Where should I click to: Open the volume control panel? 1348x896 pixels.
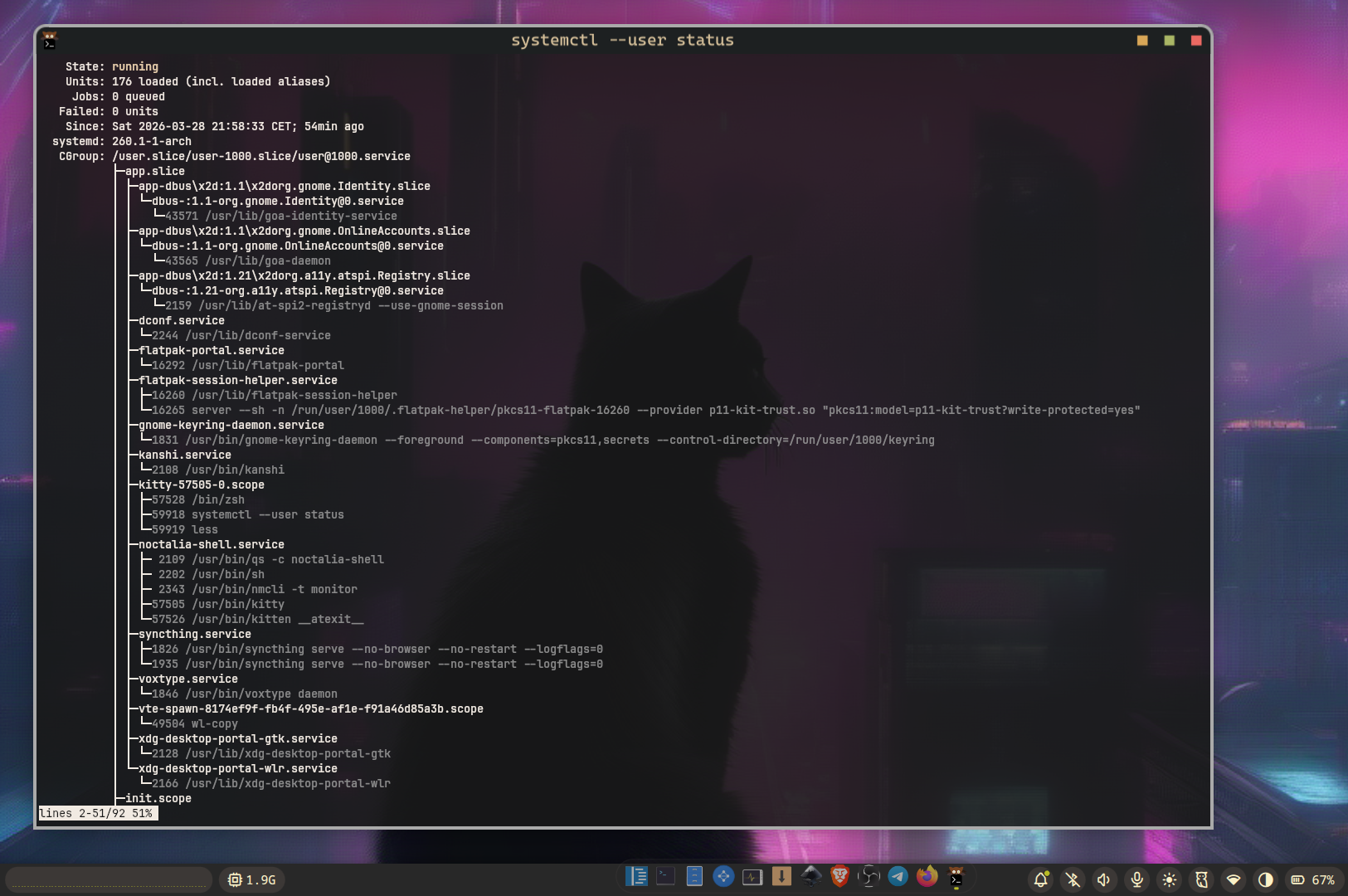click(1104, 880)
